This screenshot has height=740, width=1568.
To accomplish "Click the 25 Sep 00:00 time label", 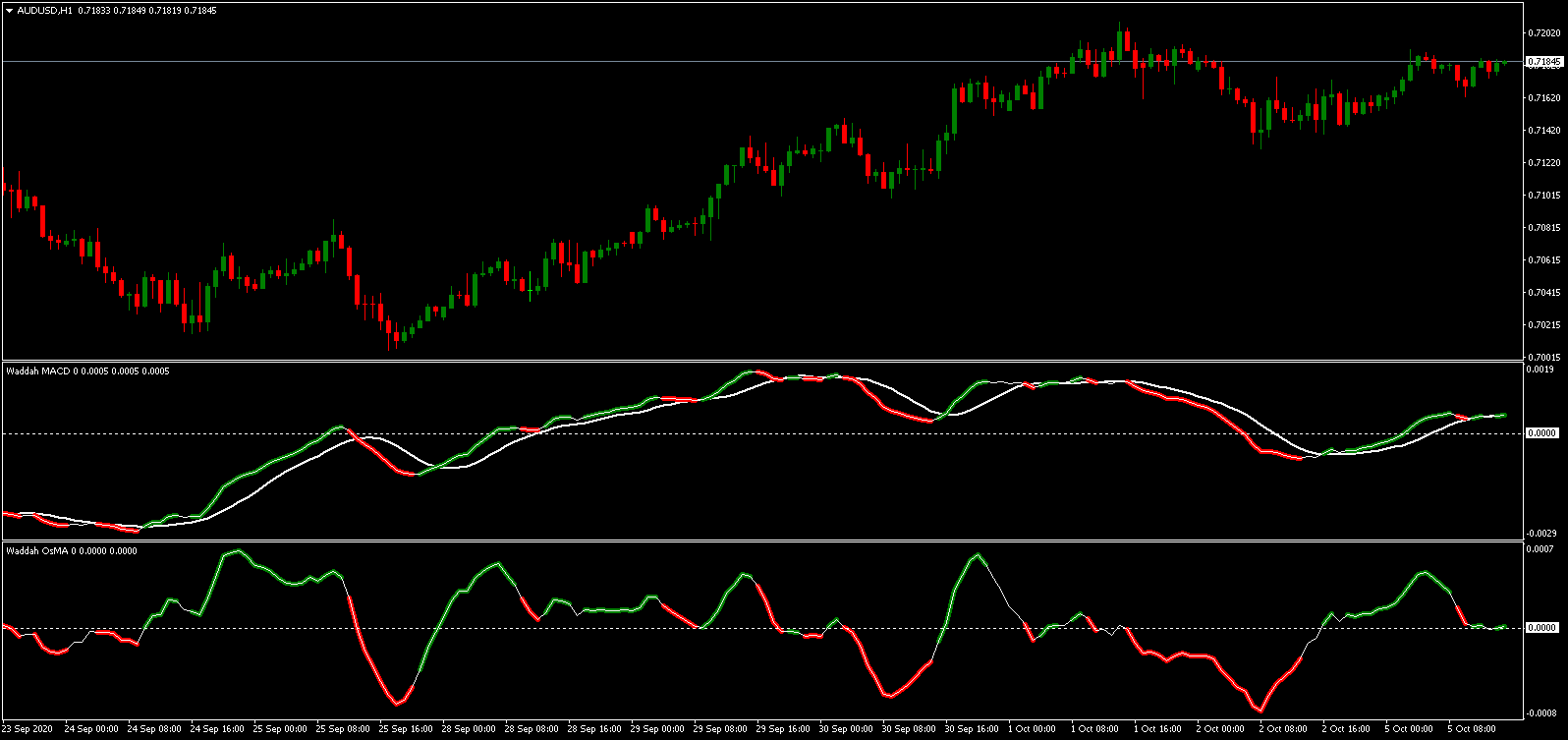I will coord(280,729).
